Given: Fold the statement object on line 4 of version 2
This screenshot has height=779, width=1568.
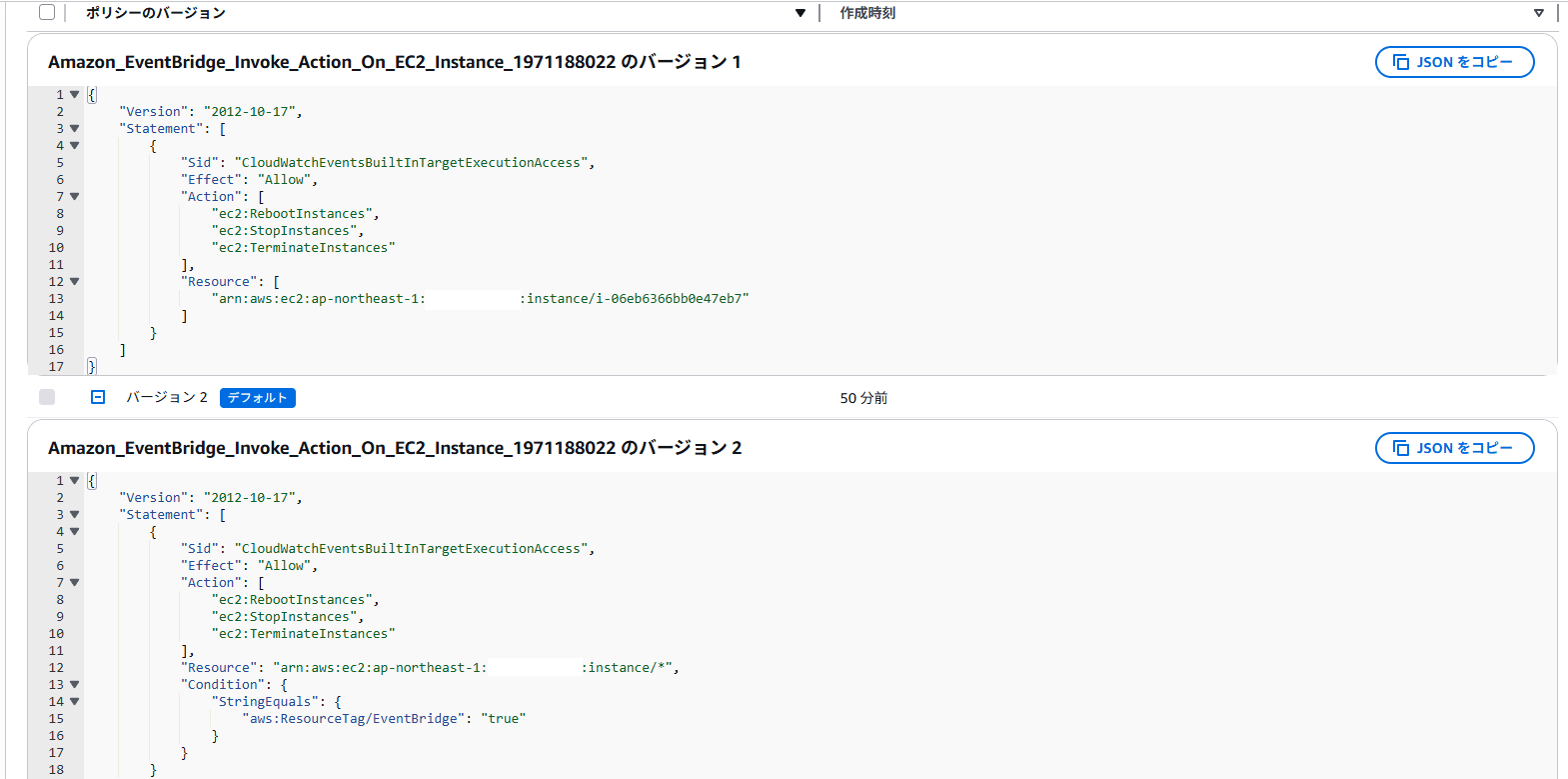Looking at the screenshot, I should (x=75, y=532).
